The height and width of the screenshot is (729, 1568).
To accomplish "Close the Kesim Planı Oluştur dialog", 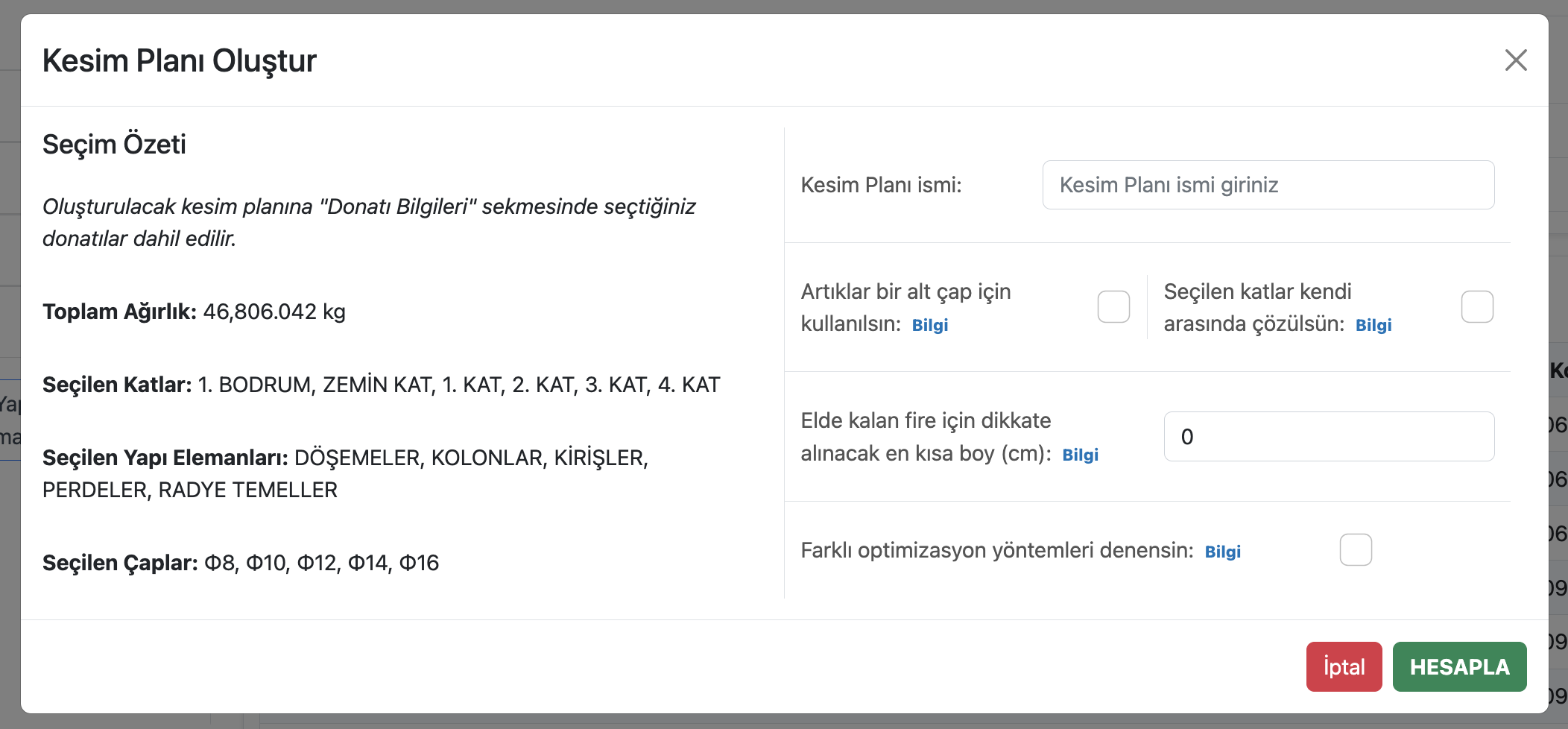I will point(1515,60).
